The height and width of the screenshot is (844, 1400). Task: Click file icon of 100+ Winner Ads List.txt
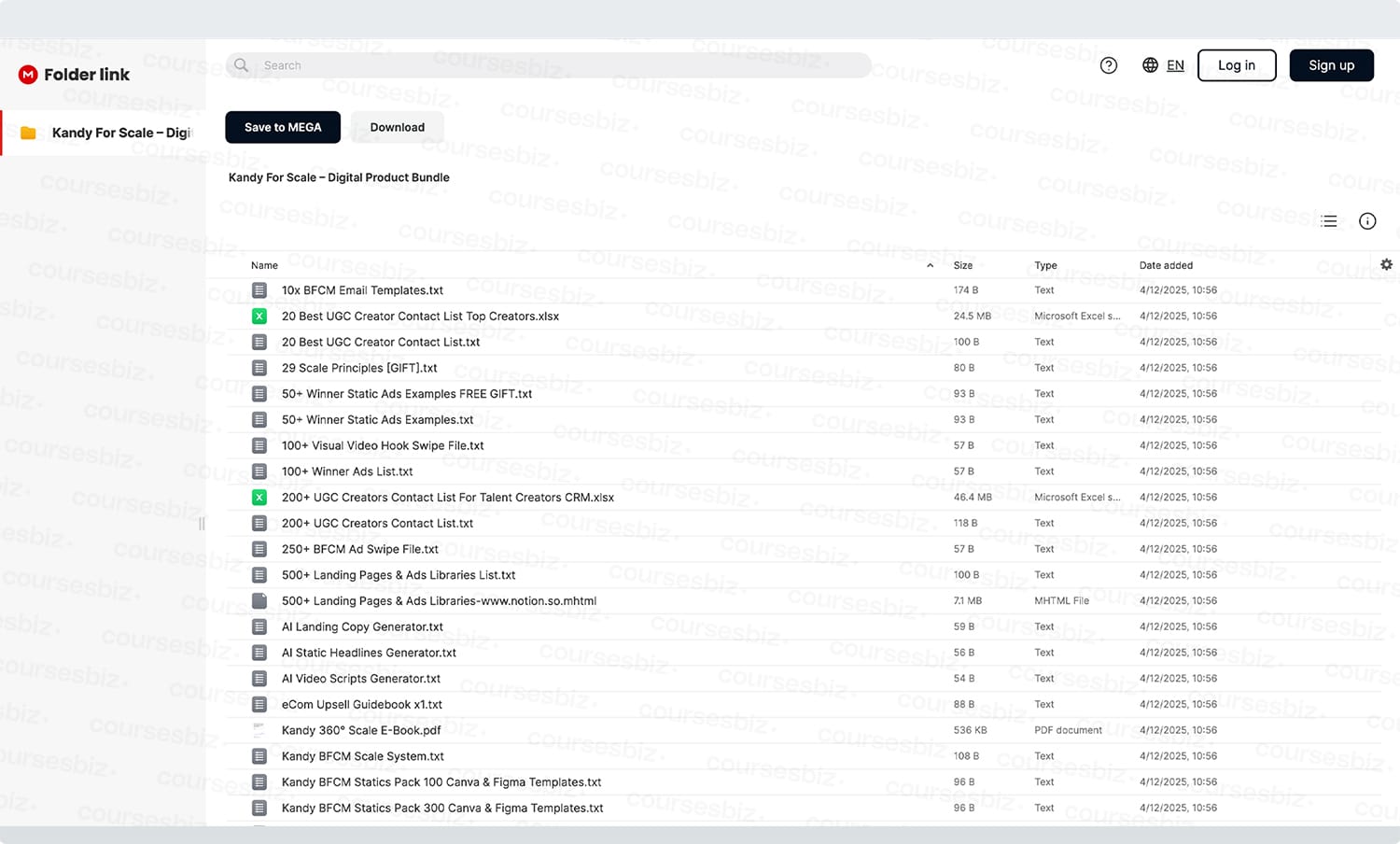point(259,471)
